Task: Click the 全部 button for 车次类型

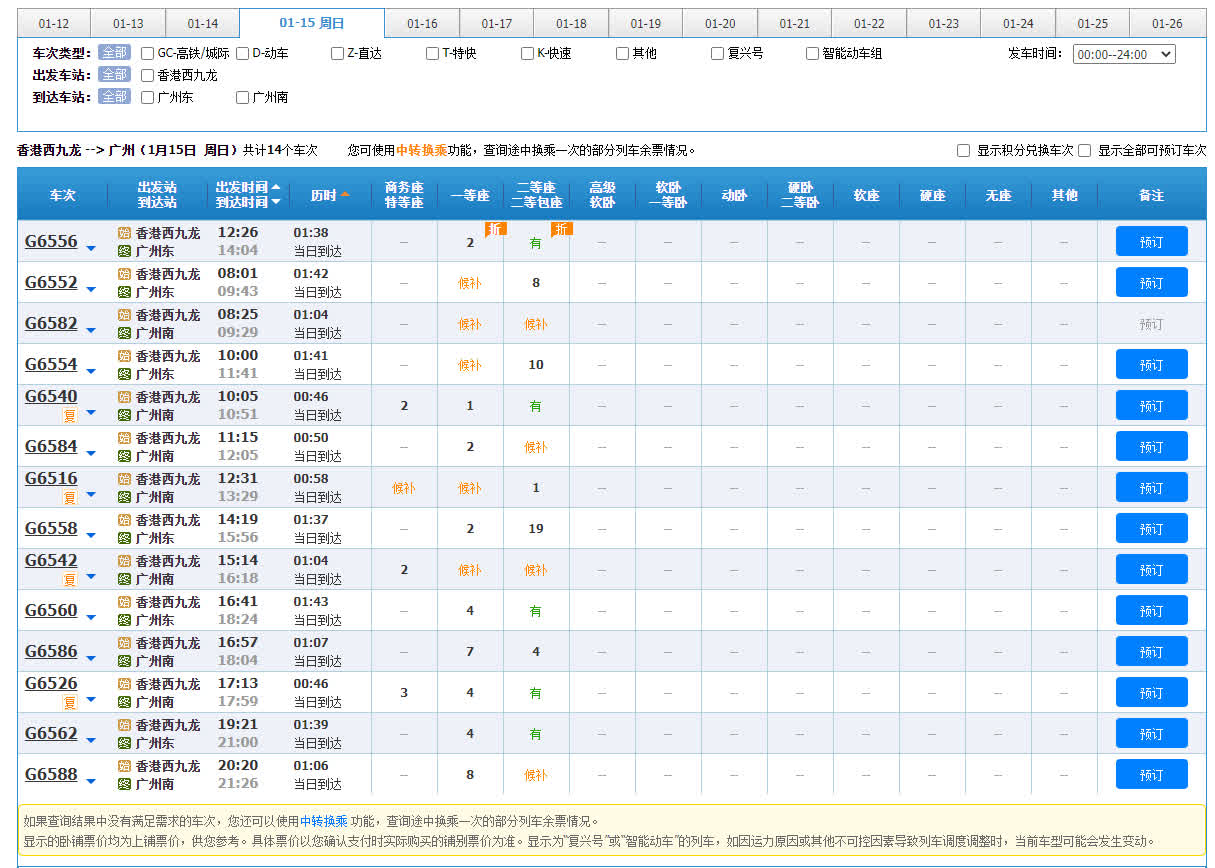Action: pos(114,52)
